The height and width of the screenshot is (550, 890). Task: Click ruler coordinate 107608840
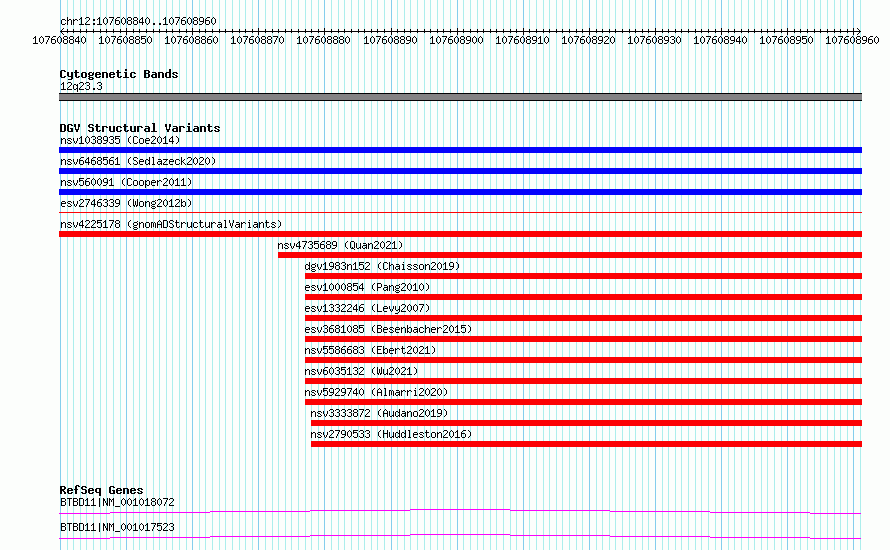pyautogui.click(x=60, y=40)
